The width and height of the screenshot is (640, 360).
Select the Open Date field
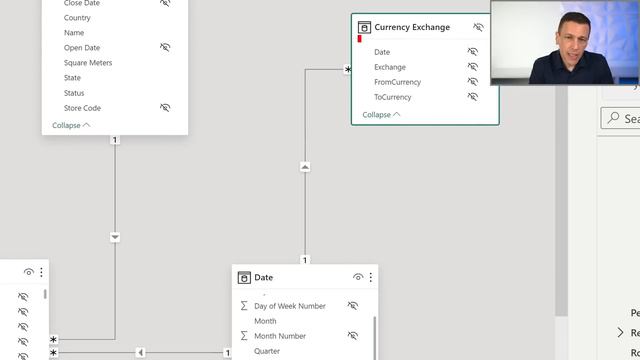pyautogui.click(x=82, y=48)
